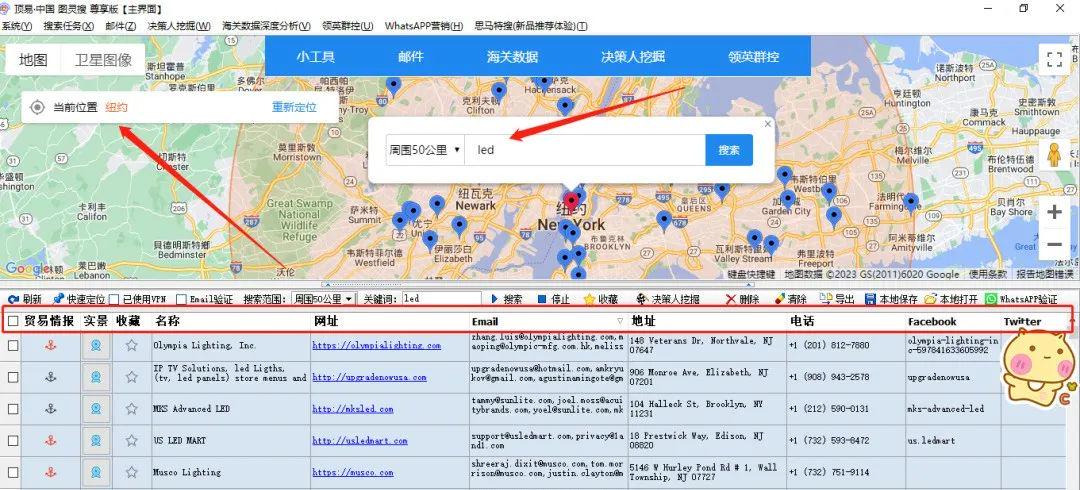
Task: Check the MKS Advanced LED row checkbox
Action: point(13,409)
